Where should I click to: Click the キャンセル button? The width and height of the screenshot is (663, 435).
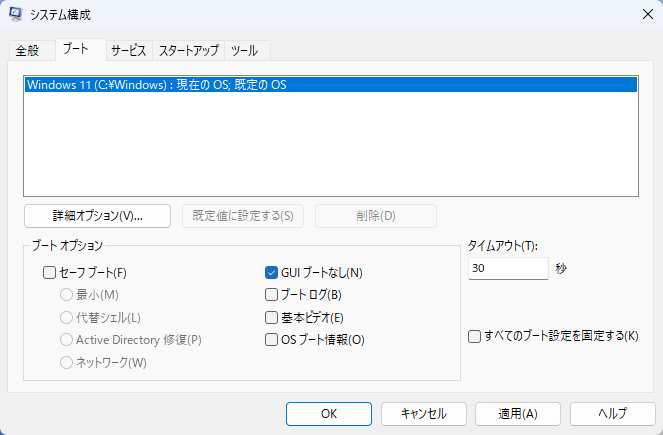click(x=423, y=413)
